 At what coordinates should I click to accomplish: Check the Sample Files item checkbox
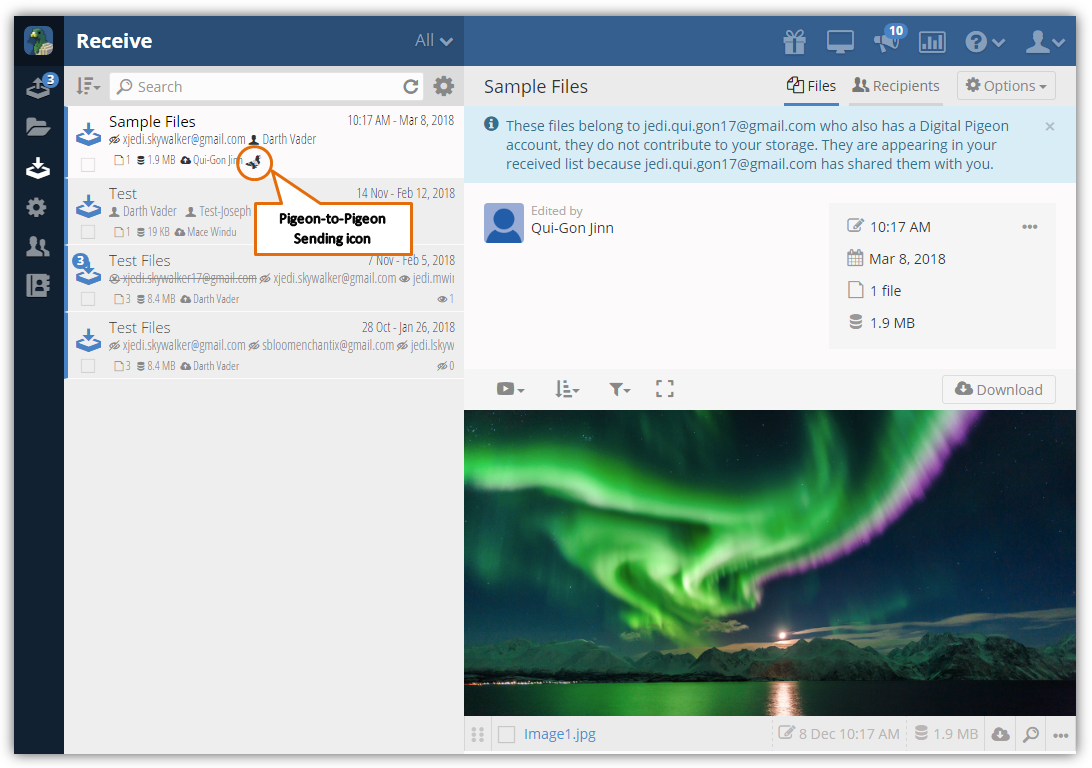88,164
